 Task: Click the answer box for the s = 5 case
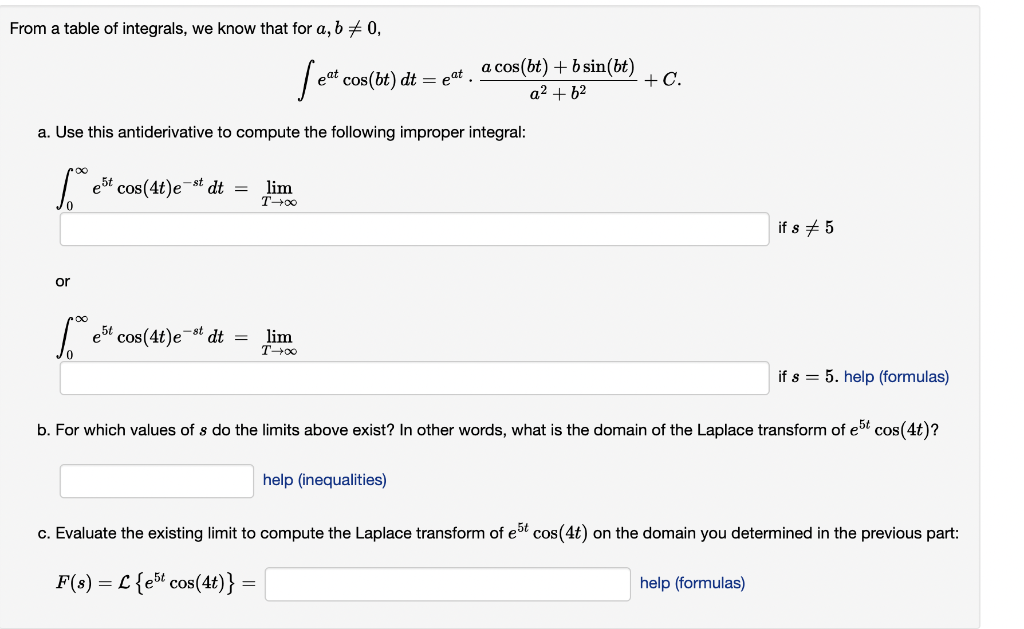413,378
